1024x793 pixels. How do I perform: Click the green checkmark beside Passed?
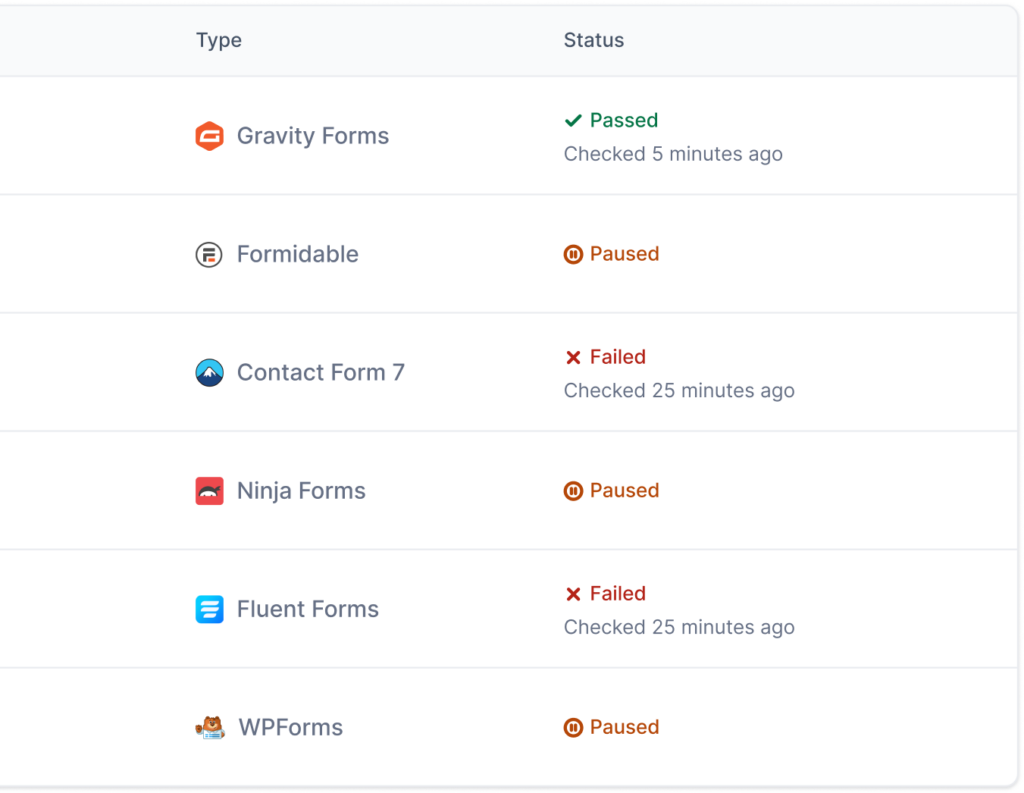[x=573, y=120]
